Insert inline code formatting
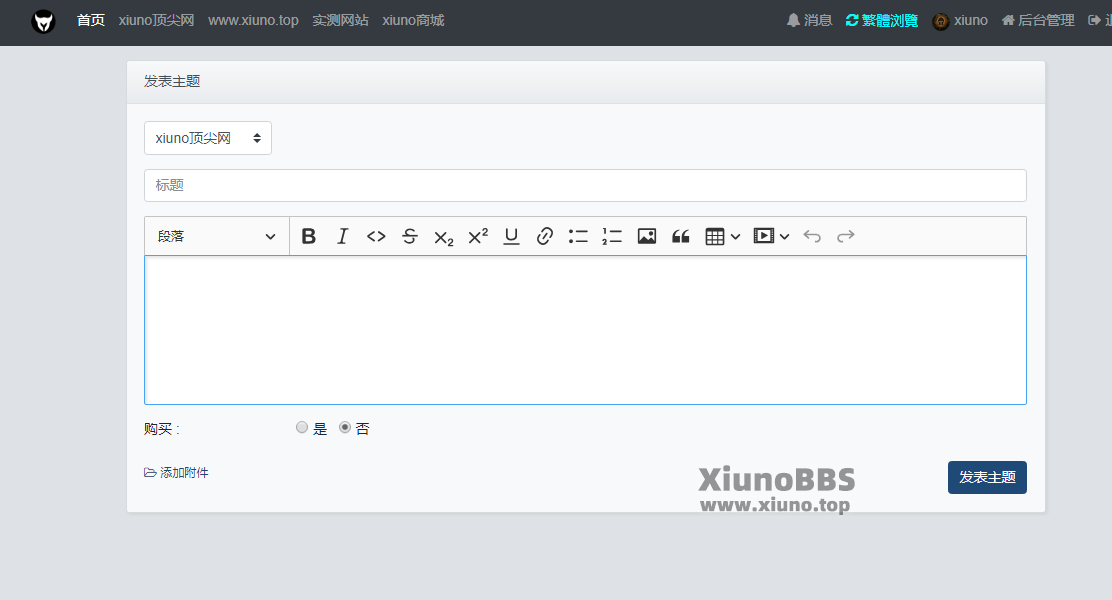The image size is (1112, 600). (x=376, y=236)
